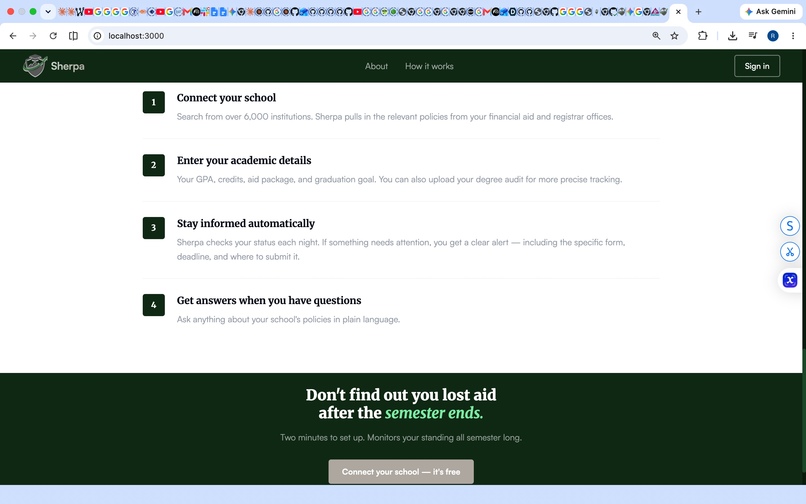
Task: Go back with the browser back arrow
Action: coord(13,35)
